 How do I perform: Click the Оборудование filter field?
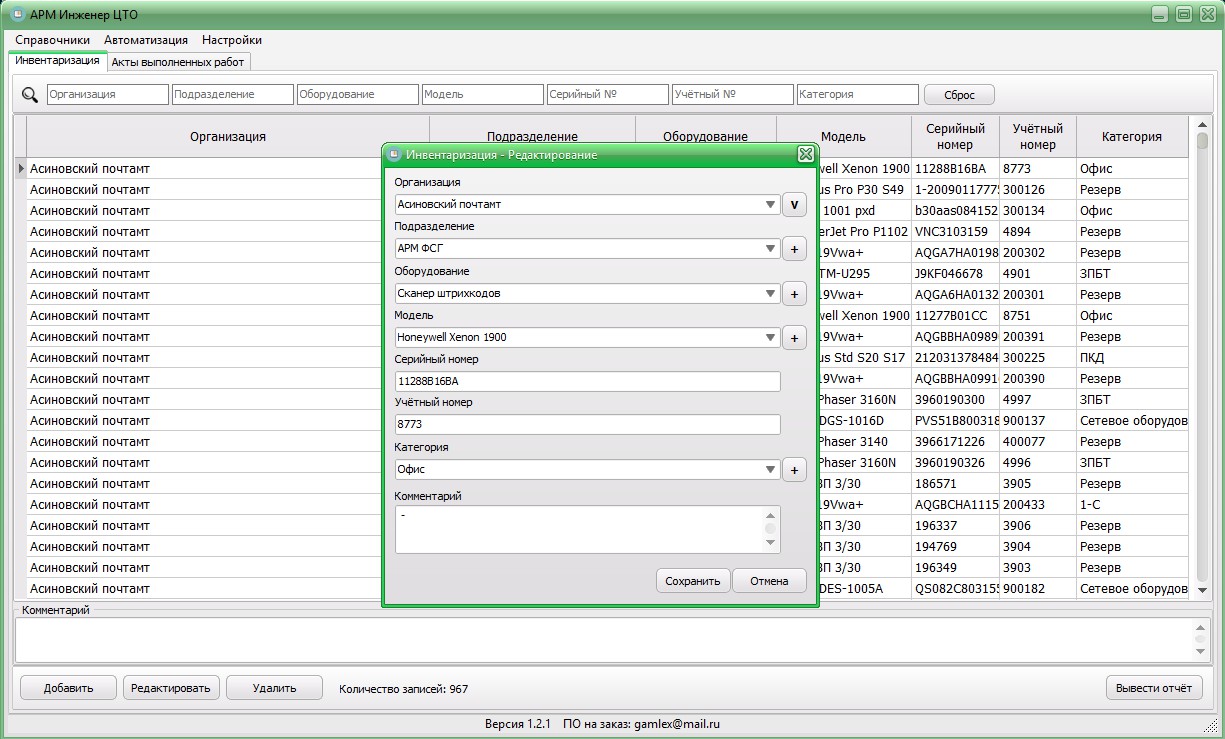point(358,94)
